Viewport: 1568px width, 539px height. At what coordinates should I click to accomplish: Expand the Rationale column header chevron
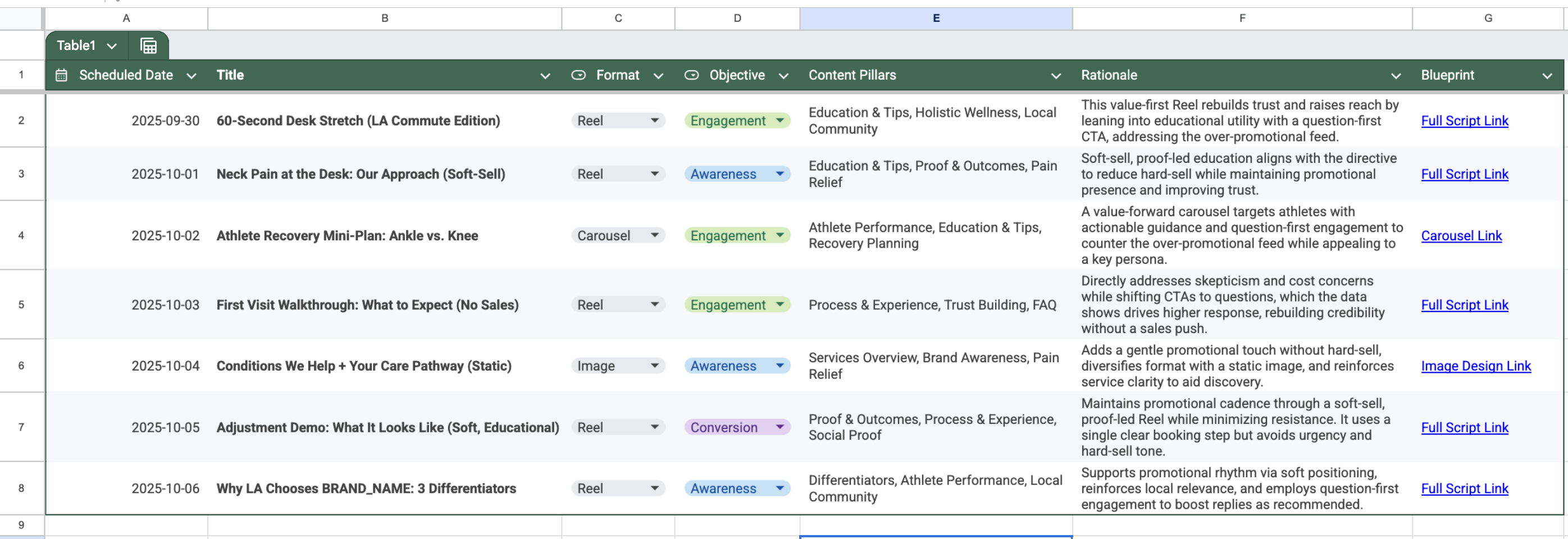(x=1396, y=76)
